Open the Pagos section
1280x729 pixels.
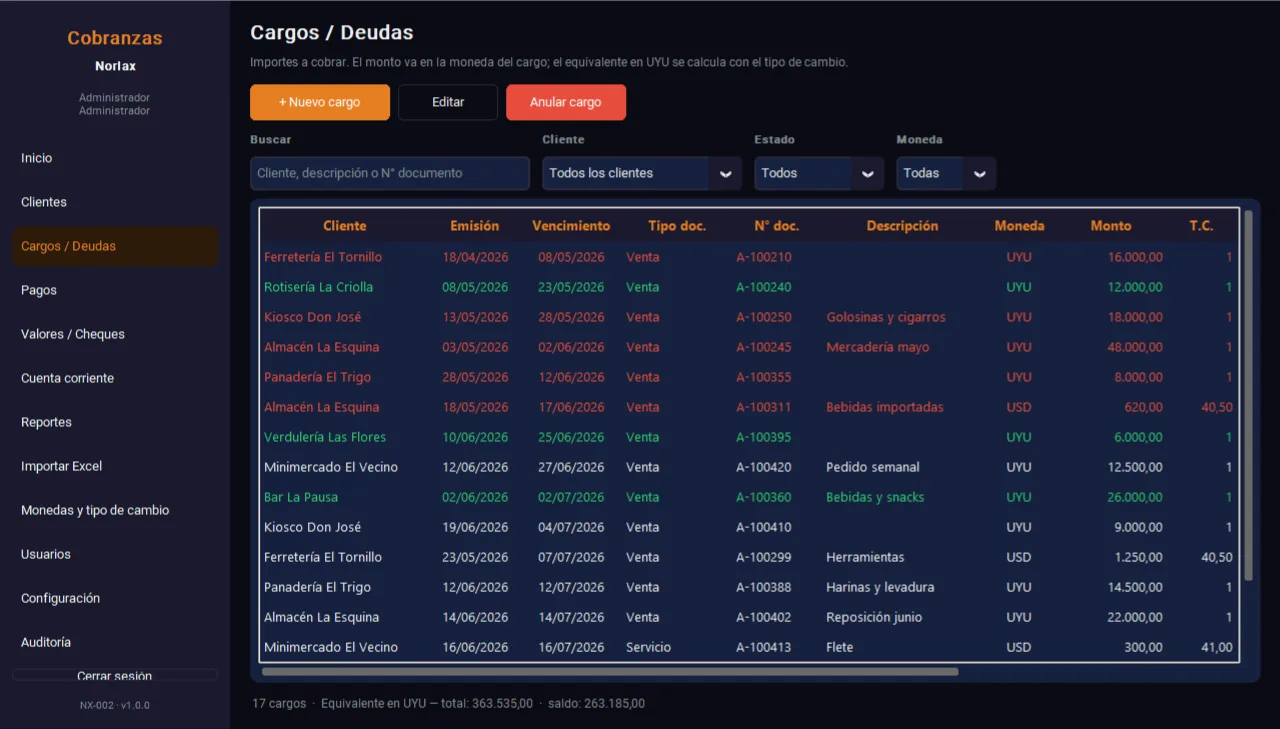(x=115, y=290)
